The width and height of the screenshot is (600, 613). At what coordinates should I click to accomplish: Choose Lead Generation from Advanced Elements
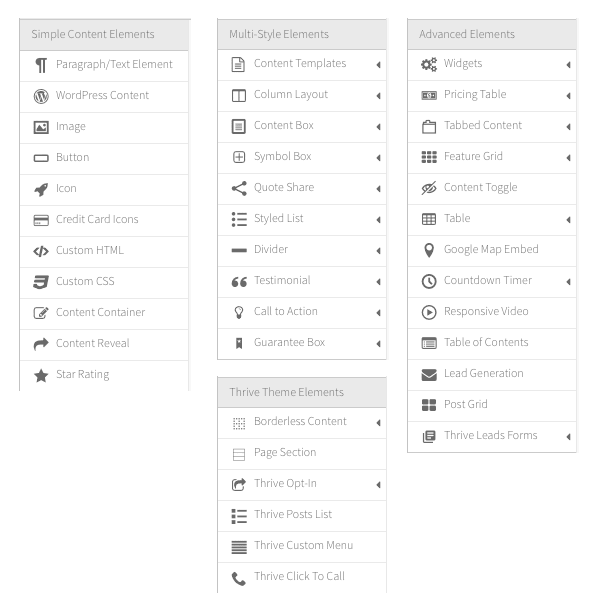coord(492,375)
